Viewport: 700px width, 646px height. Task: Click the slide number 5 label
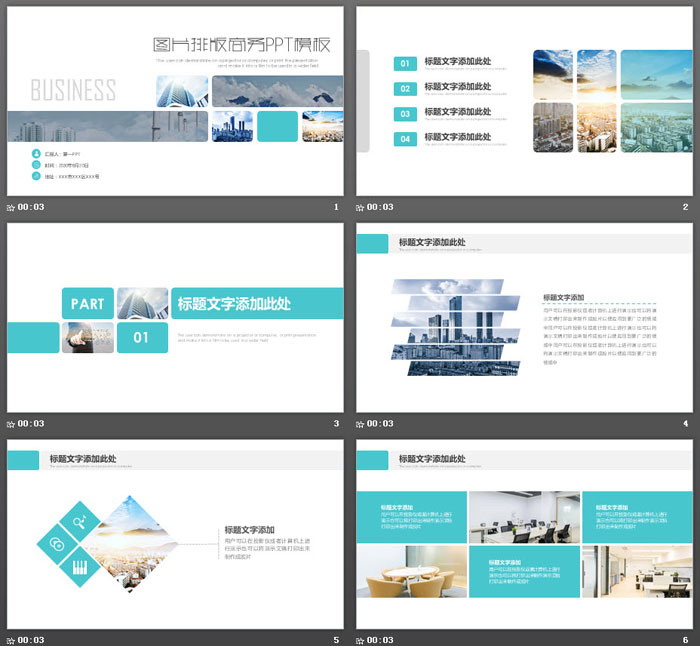coord(336,640)
